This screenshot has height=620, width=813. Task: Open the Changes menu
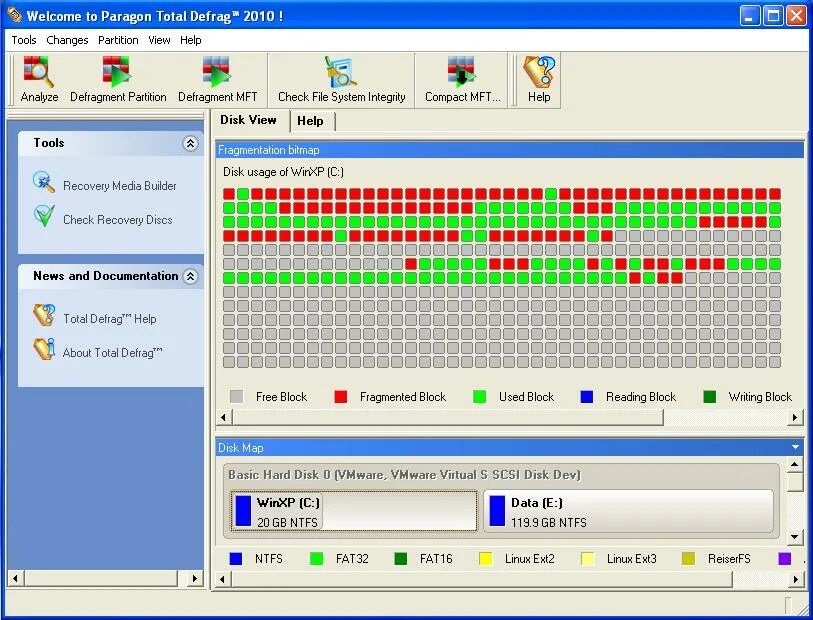[x=67, y=40]
